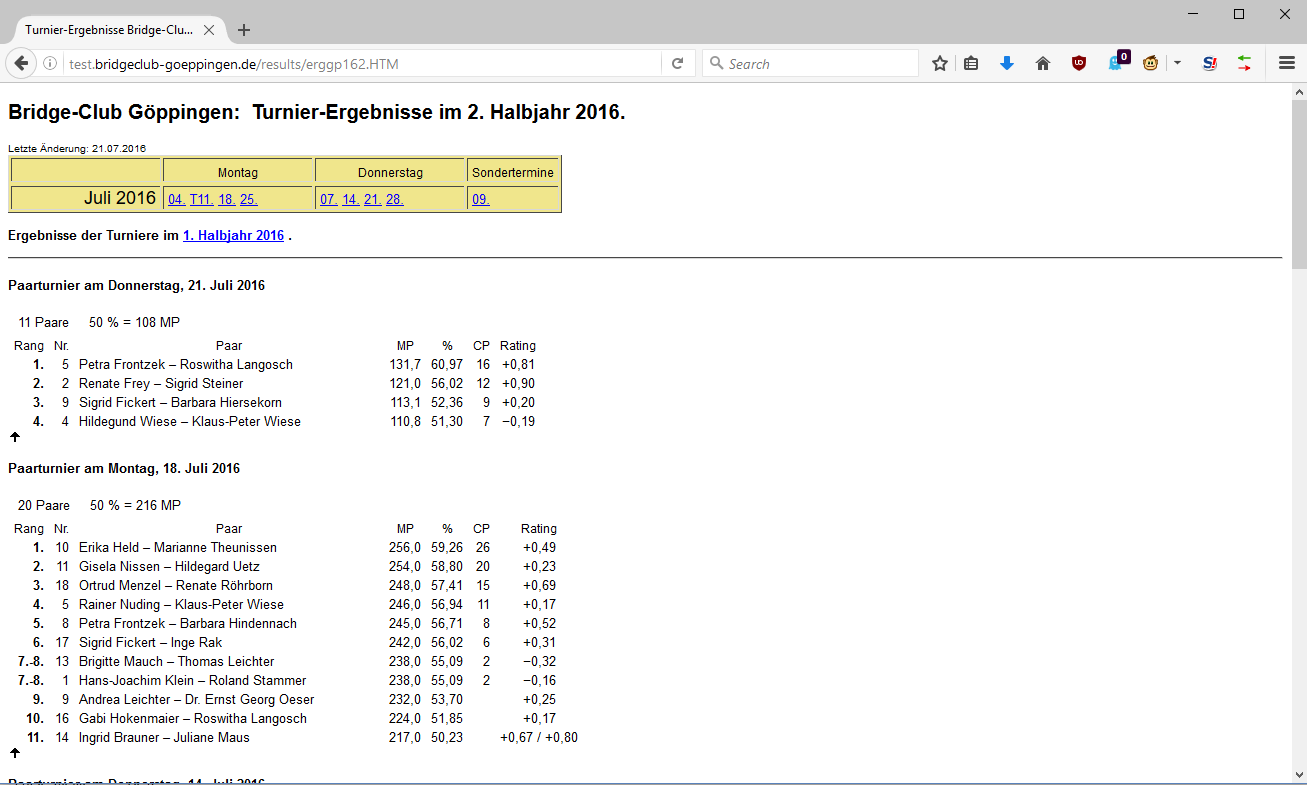The width and height of the screenshot is (1307, 785).
Task: Click Sigrid Fickert – Barbara Hiersekorn row
Action: pyautogui.click(x=276, y=402)
